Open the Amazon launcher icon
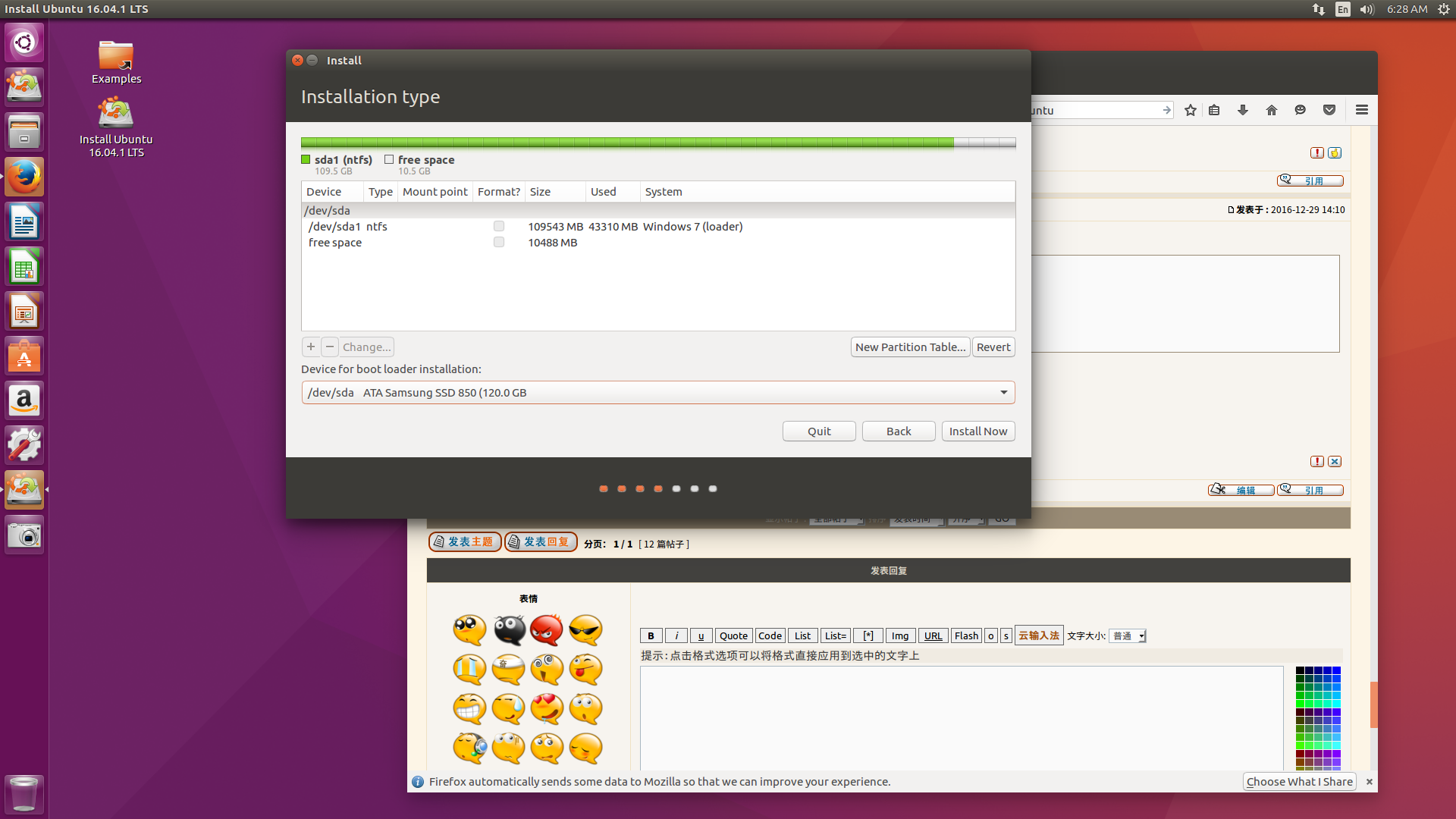1456x819 pixels. coord(24,400)
